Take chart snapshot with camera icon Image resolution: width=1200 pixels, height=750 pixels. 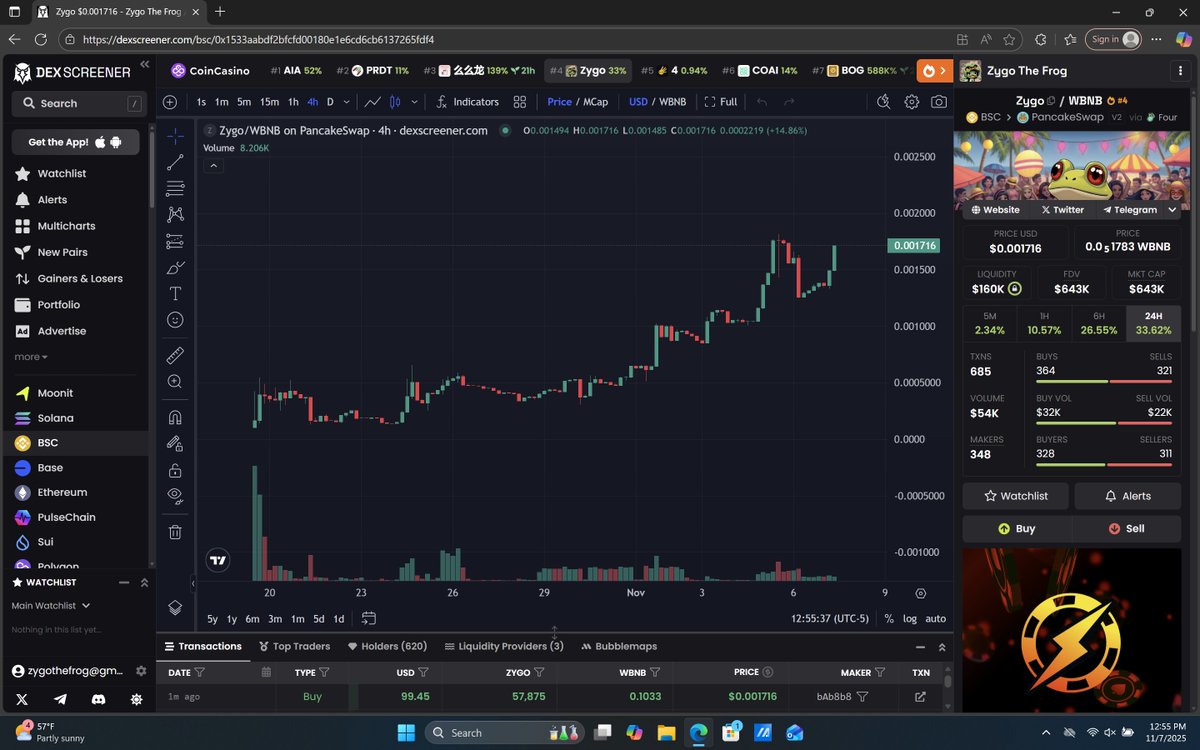click(939, 102)
